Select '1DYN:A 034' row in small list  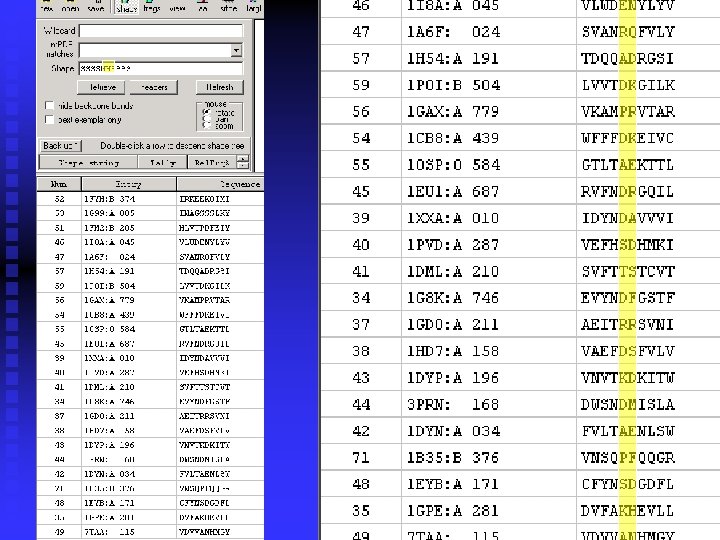(x=150, y=474)
